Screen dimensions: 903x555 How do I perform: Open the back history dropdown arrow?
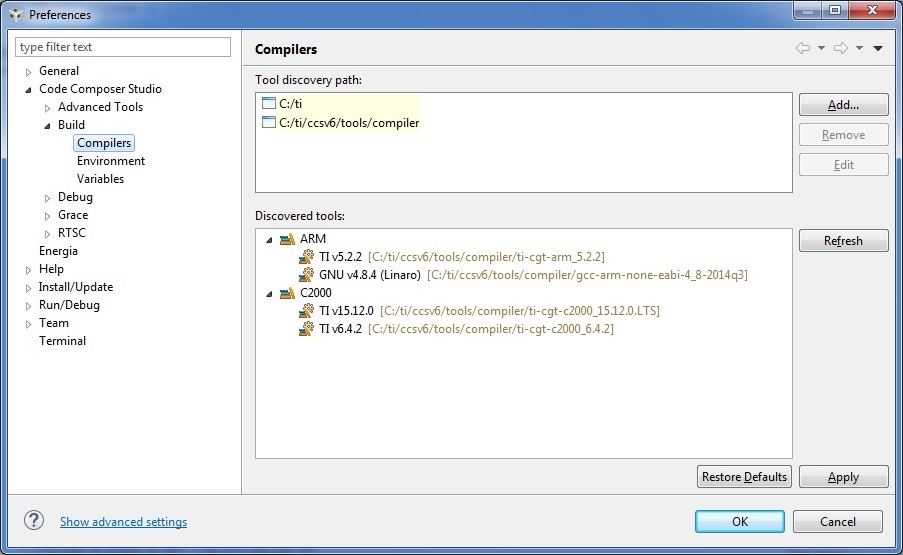(821, 48)
